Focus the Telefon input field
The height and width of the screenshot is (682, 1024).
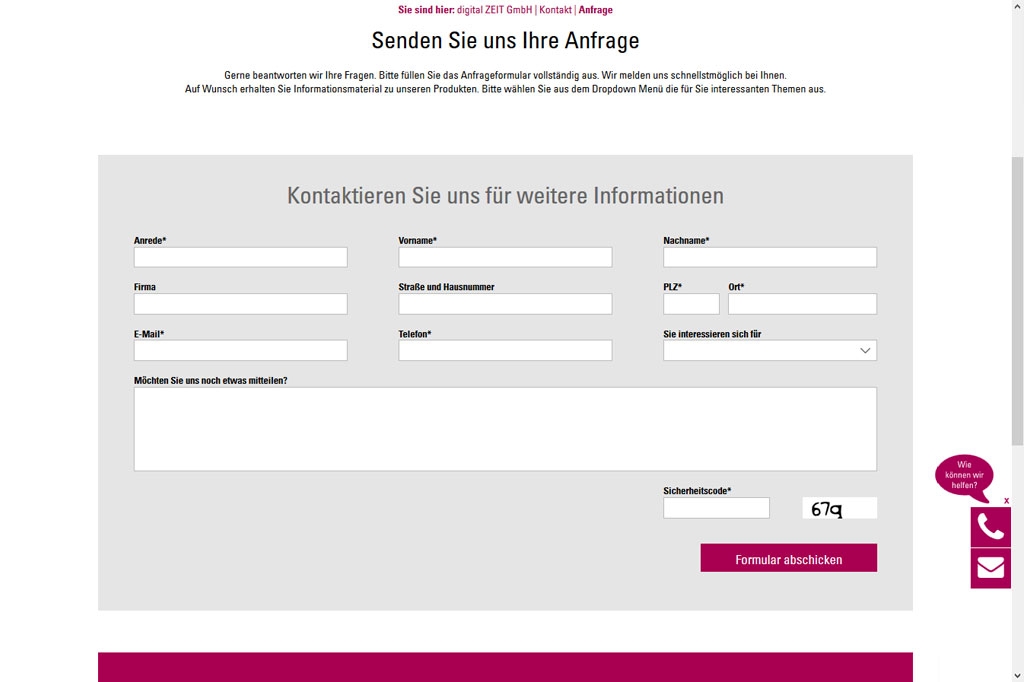pos(505,351)
